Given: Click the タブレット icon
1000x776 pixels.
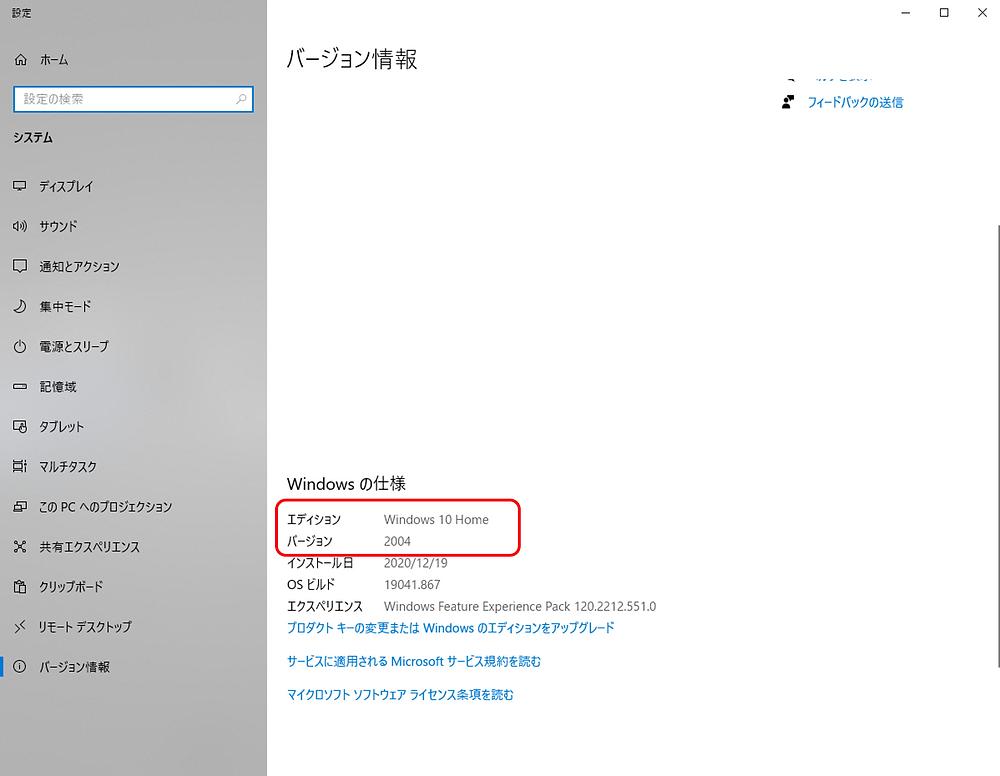Looking at the screenshot, I should 20,427.
